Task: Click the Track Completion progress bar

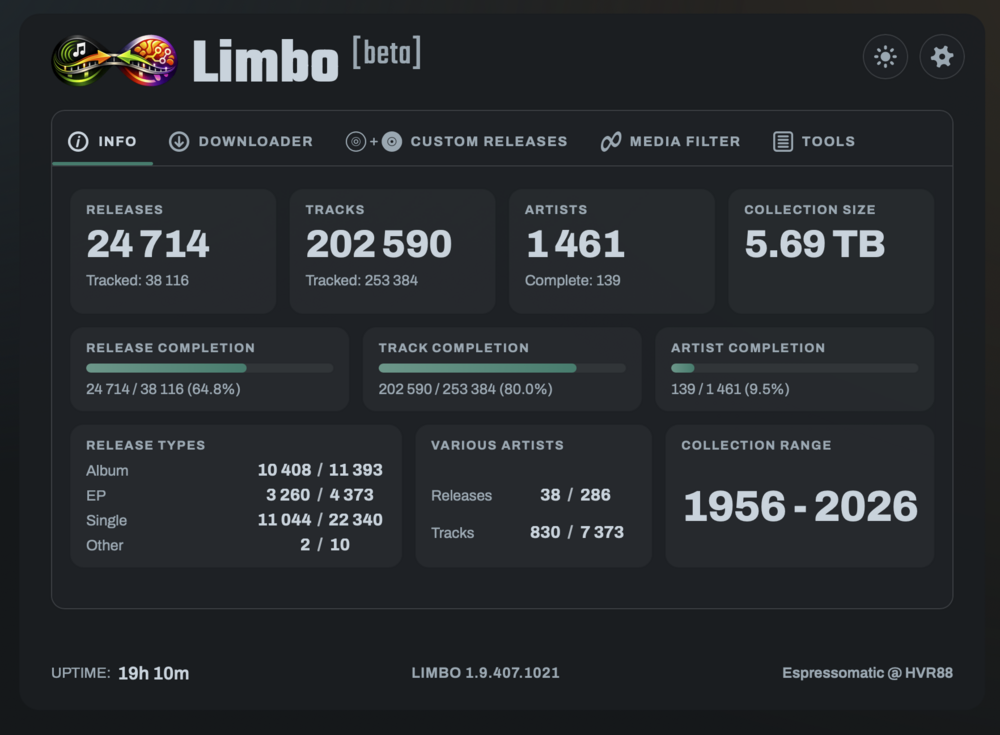Action: coord(502,368)
